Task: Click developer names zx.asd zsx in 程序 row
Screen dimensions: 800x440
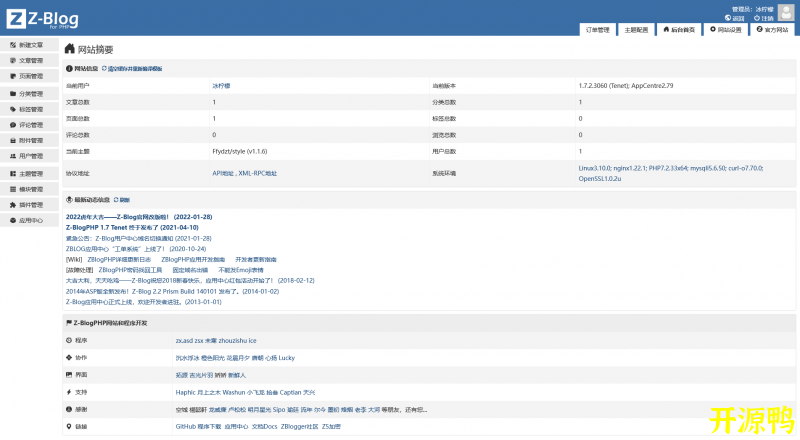Action: [x=189, y=340]
